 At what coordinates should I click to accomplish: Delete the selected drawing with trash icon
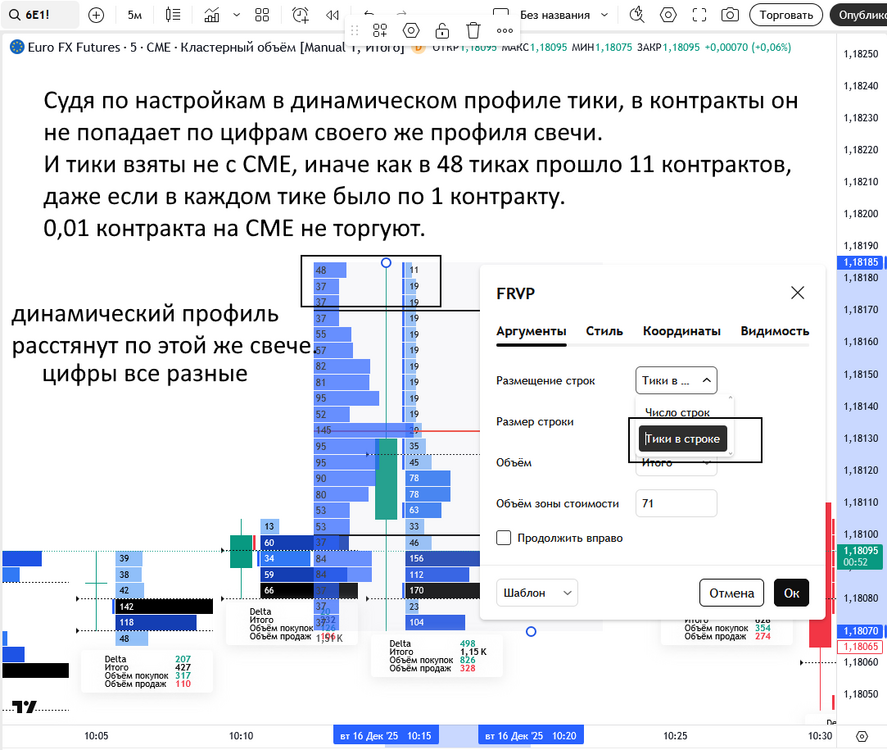(x=473, y=31)
